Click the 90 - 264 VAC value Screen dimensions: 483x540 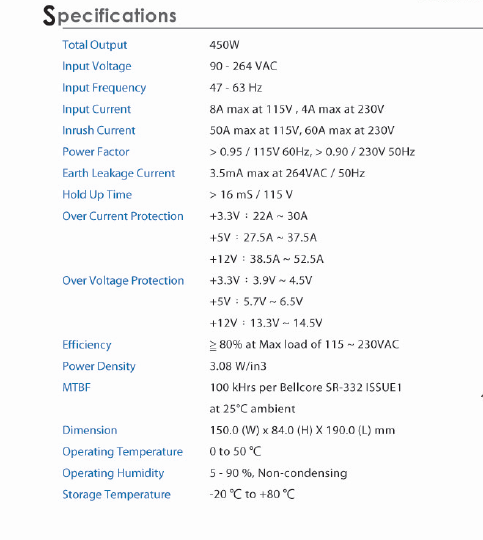point(243,66)
